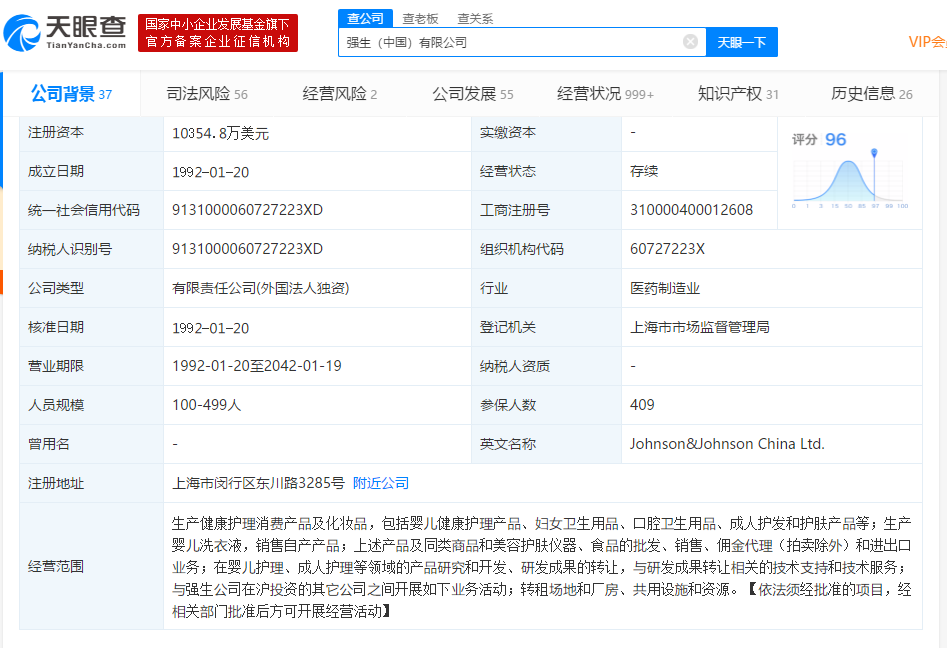Click the 实缴资本 label cell

[546, 132]
